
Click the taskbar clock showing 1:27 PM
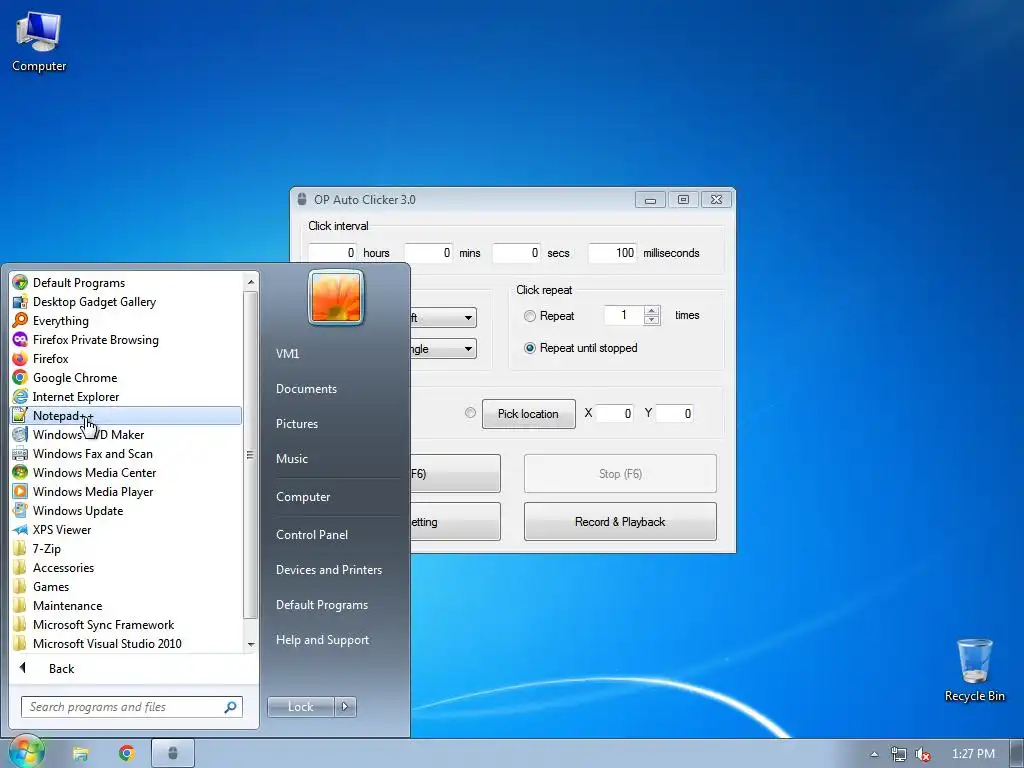pos(973,754)
